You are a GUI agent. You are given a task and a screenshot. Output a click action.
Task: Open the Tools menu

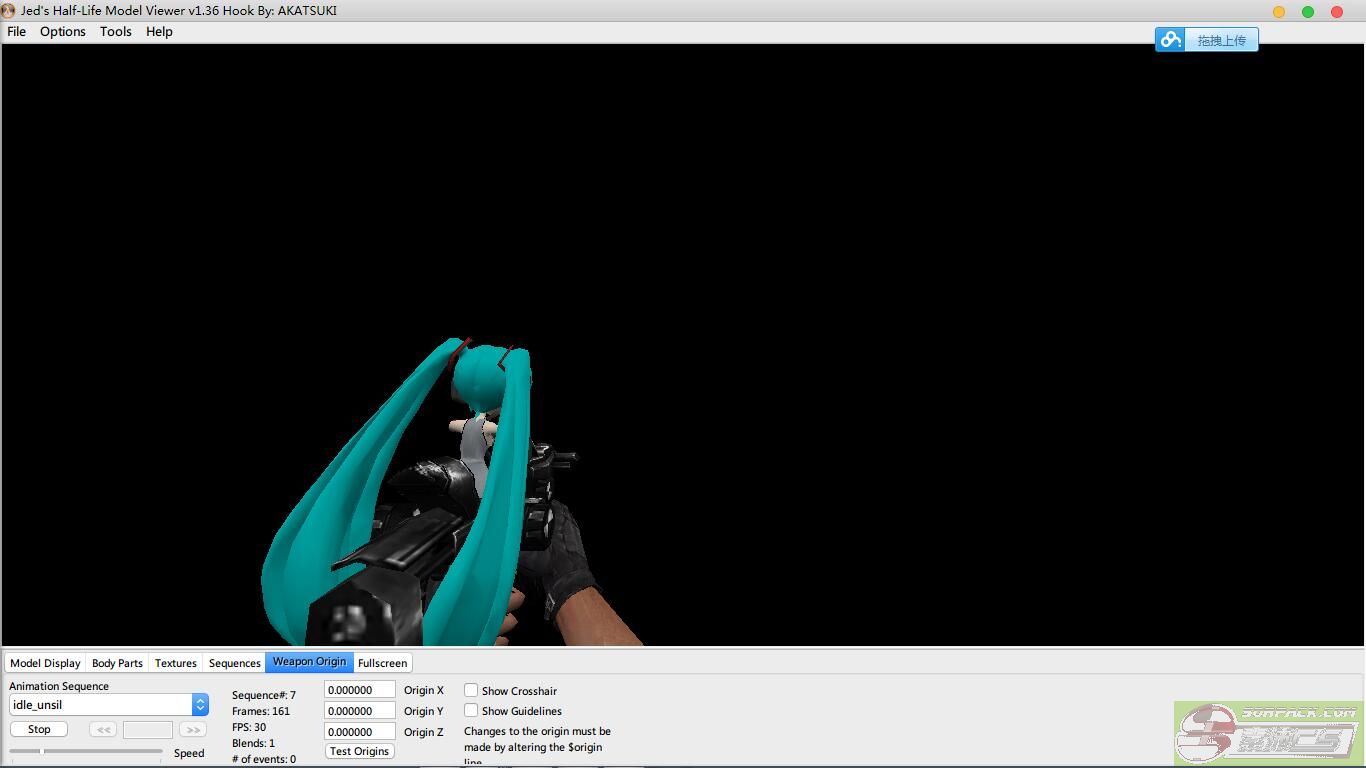point(115,32)
